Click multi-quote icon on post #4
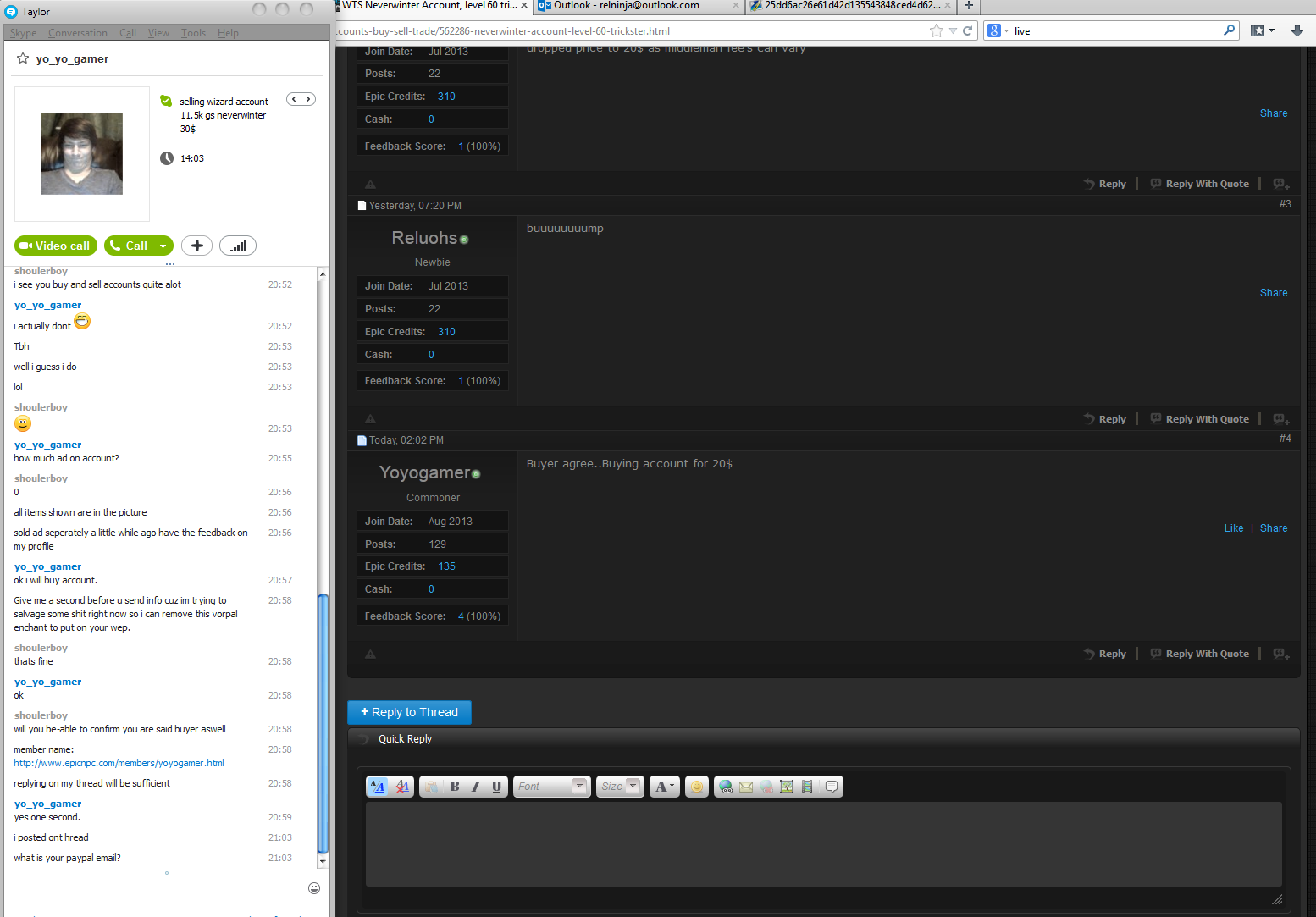Image resolution: width=1316 pixels, height=917 pixels. pyautogui.click(x=1281, y=654)
